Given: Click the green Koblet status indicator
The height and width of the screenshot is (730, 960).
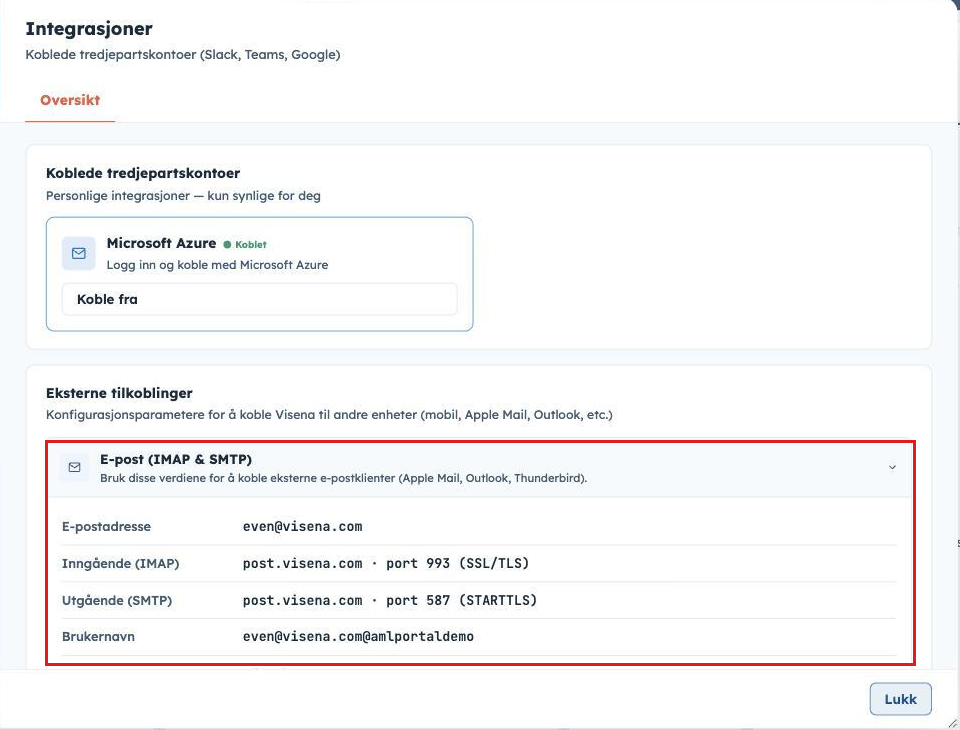Looking at the screenshot, I should 245,244.
